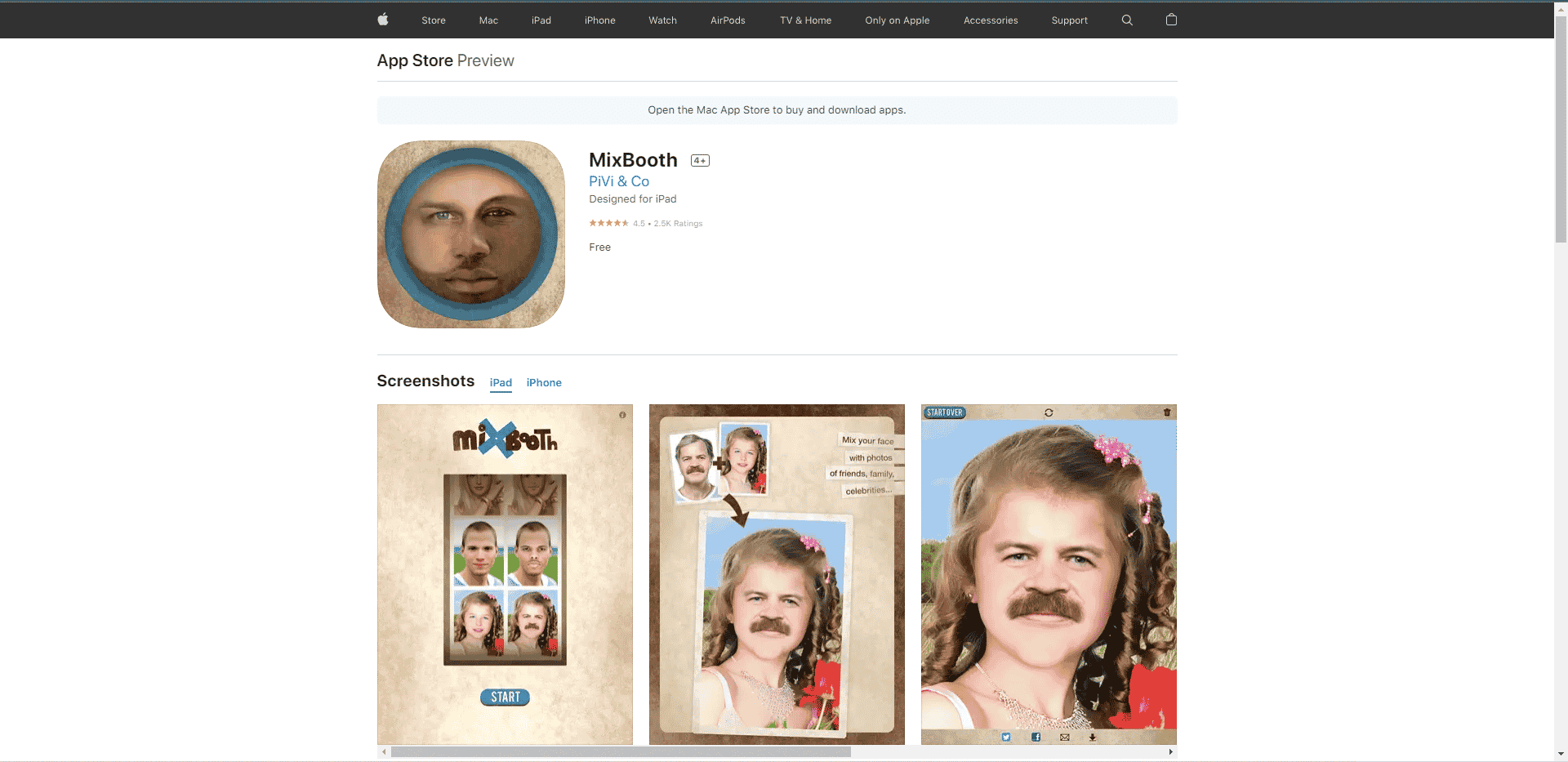Image resolution: width=1568 pixels, height=762 pixels.
Task: Click the star rating icons
Action: coord(608,223)
